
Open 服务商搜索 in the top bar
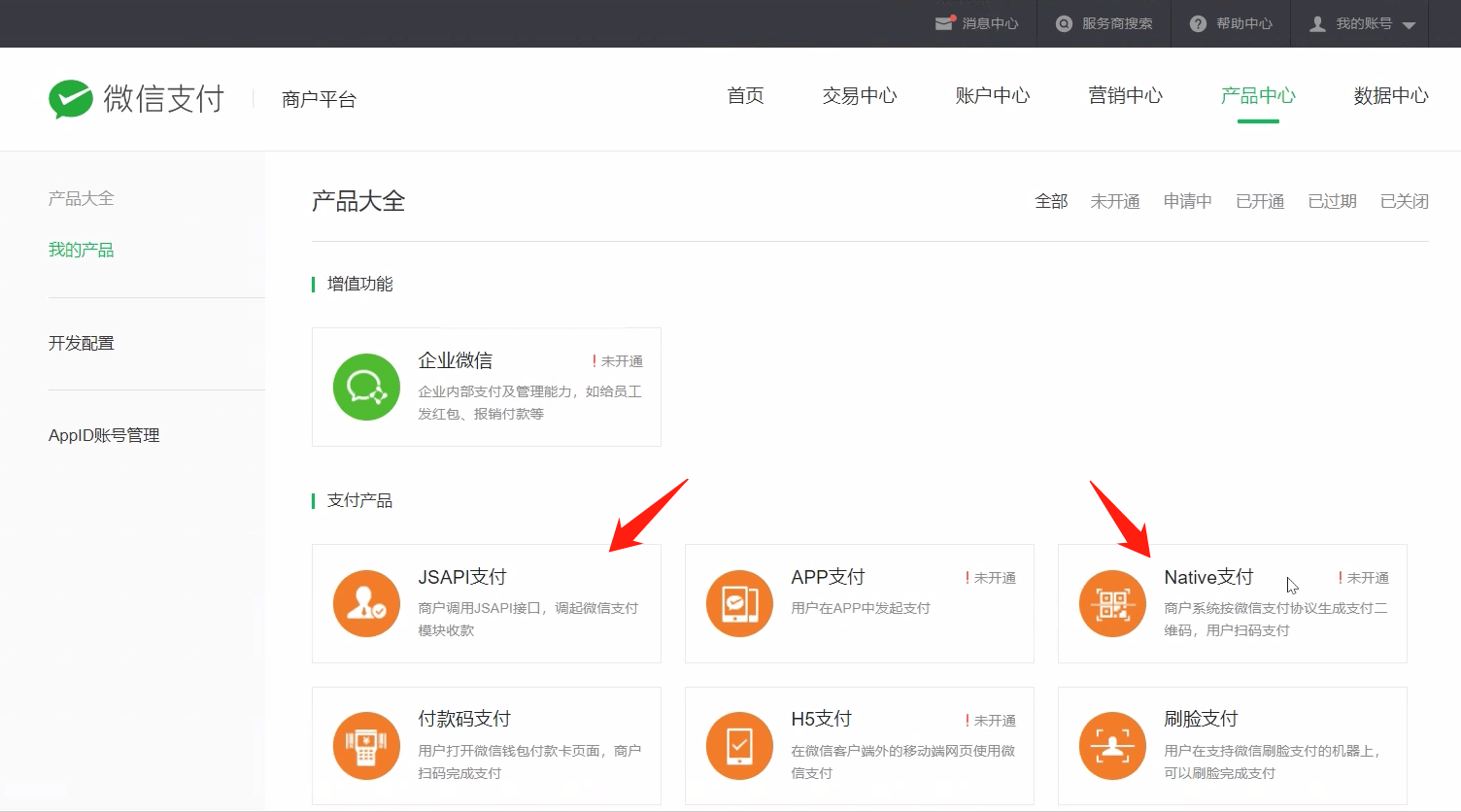(x=1105, y=23)
